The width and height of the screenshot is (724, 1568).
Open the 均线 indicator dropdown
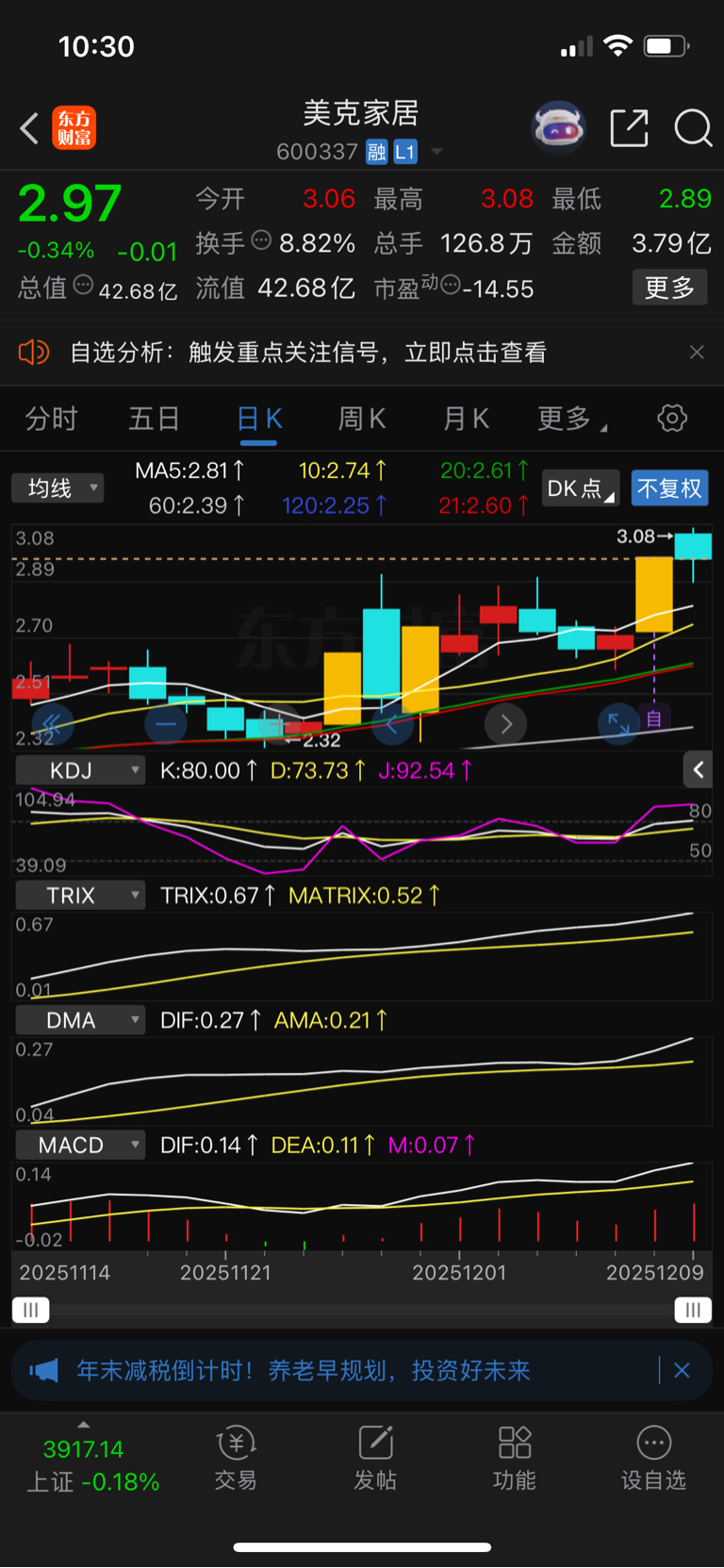(x=58, y=488)
